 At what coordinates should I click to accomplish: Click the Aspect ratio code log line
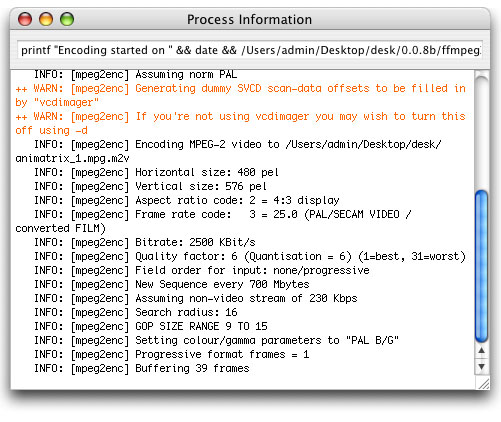187,200
